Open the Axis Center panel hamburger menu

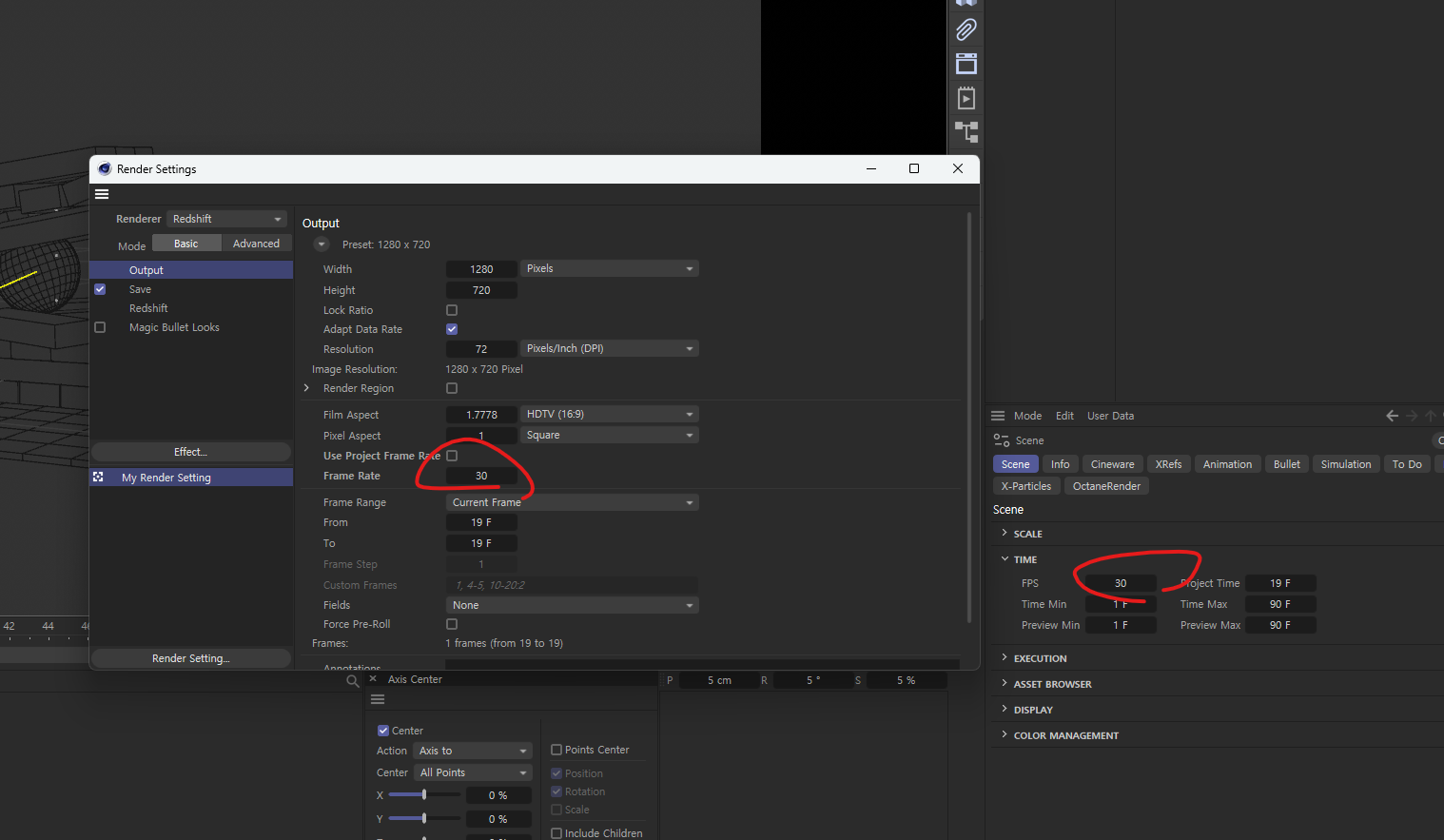pyautogui.click(x=378, y=699)
